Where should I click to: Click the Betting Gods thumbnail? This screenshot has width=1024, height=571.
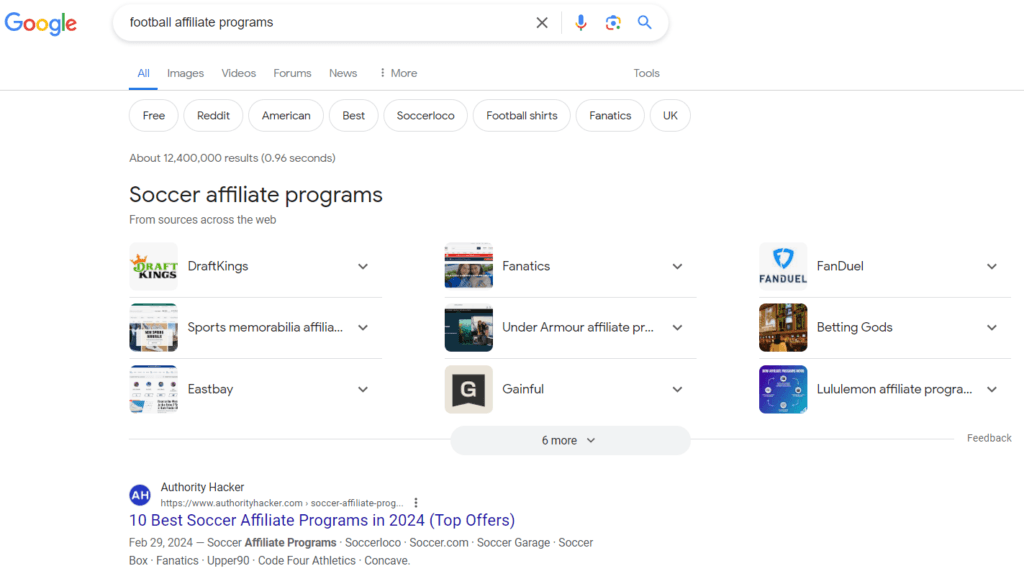[x=783, y=327]
